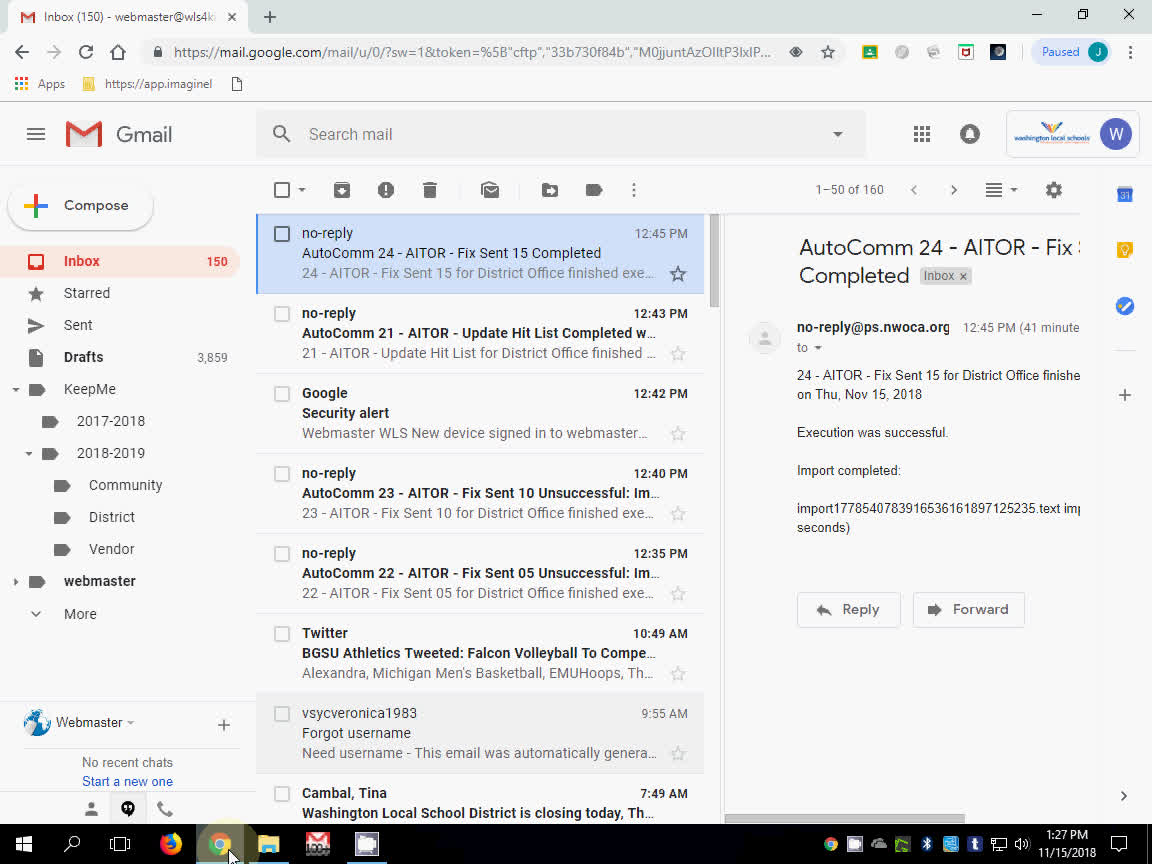Image resolution: width=1152 pixels, height=864 pixels.
Task: Click the Start a new one chat link
Action: coord(127,781)
